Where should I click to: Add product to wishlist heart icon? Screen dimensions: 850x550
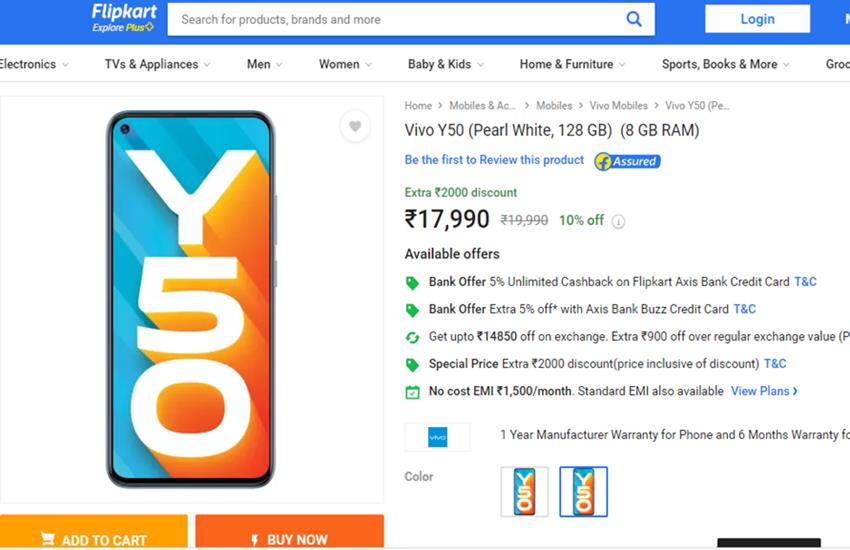click(x=354, y=126)
